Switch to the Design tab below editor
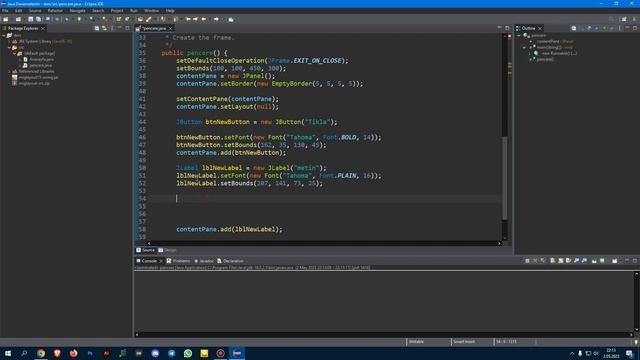Image resolution: width=640 pixels, height=360 pixels. (168, 250)
